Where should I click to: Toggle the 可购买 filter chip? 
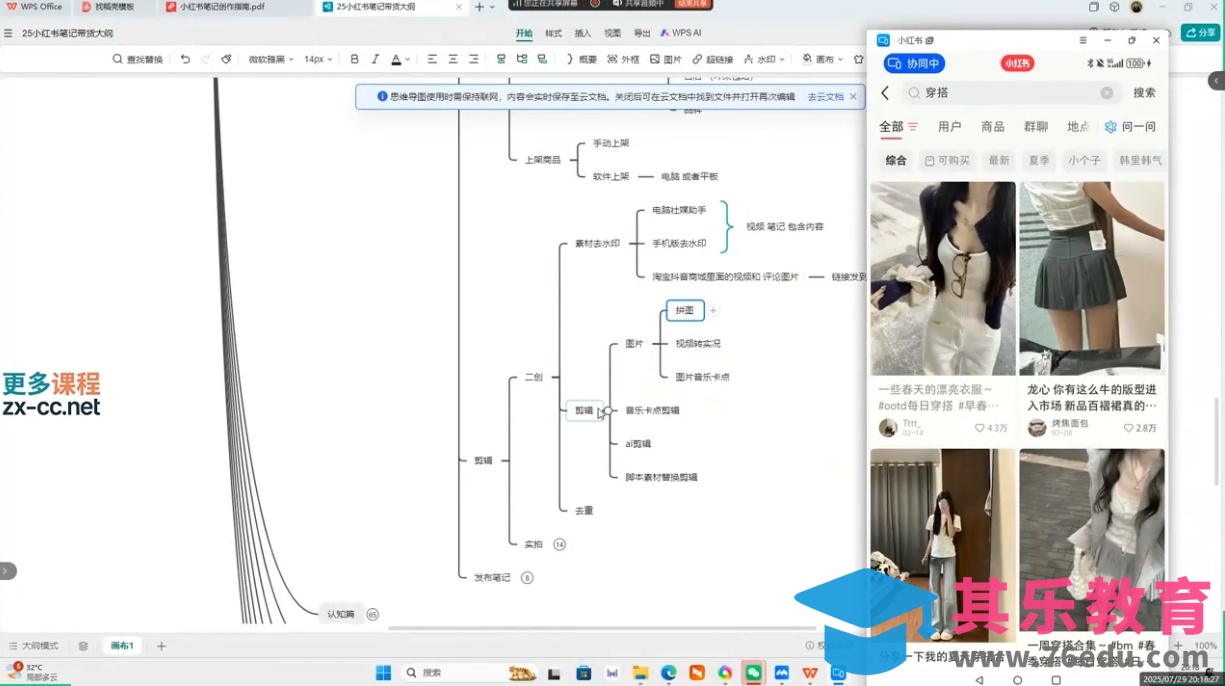tap(947, 160)
